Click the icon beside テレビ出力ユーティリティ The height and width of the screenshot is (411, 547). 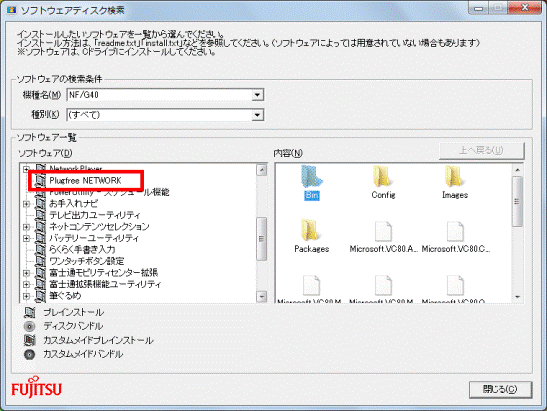41,215
